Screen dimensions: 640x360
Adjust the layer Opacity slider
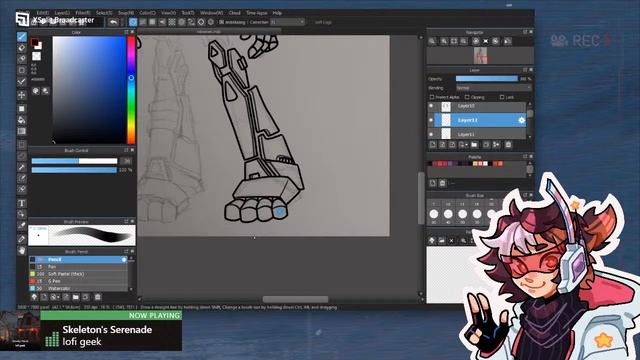(x=487, y=79)
